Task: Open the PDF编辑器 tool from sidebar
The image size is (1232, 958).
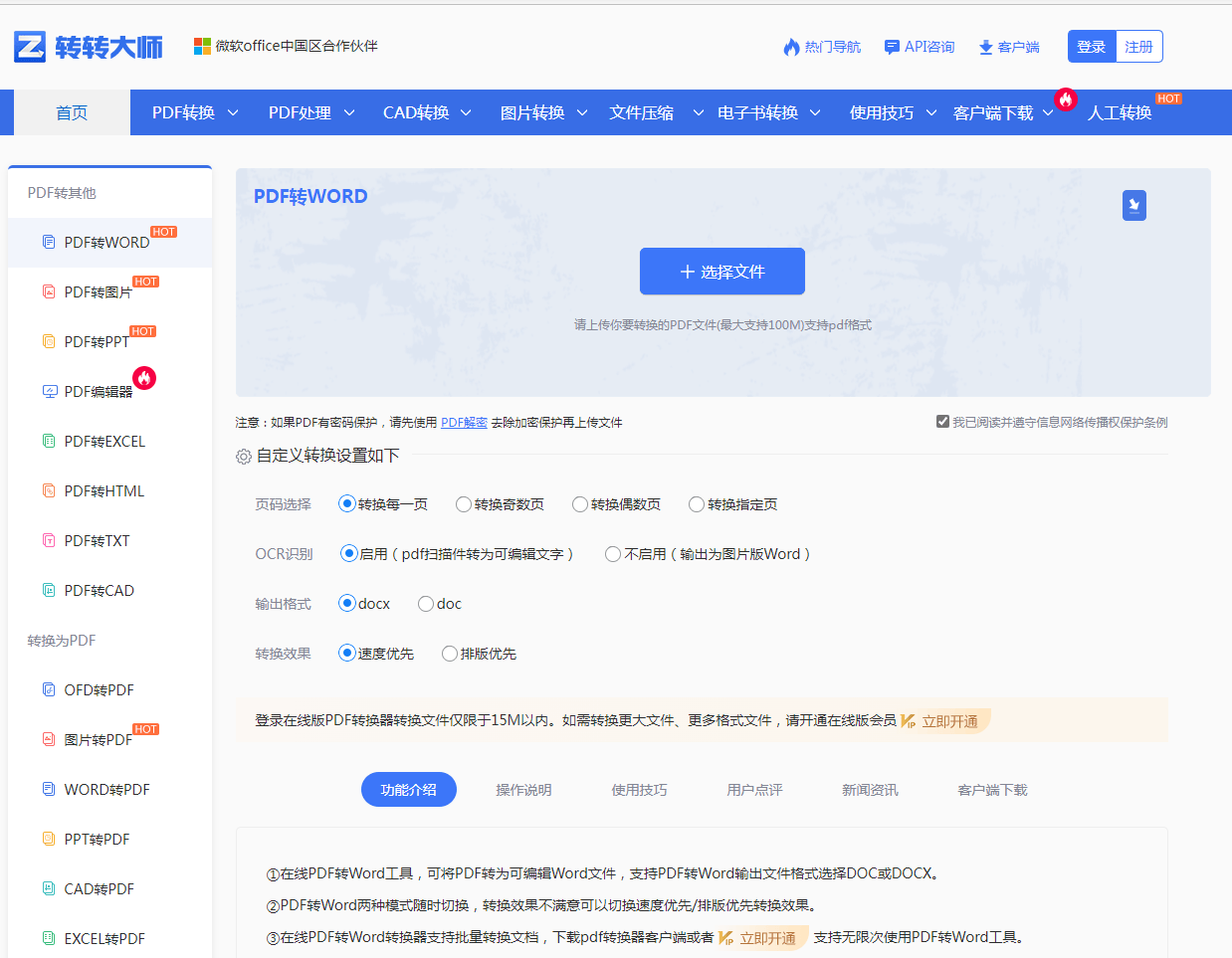Action: point(95,391)
